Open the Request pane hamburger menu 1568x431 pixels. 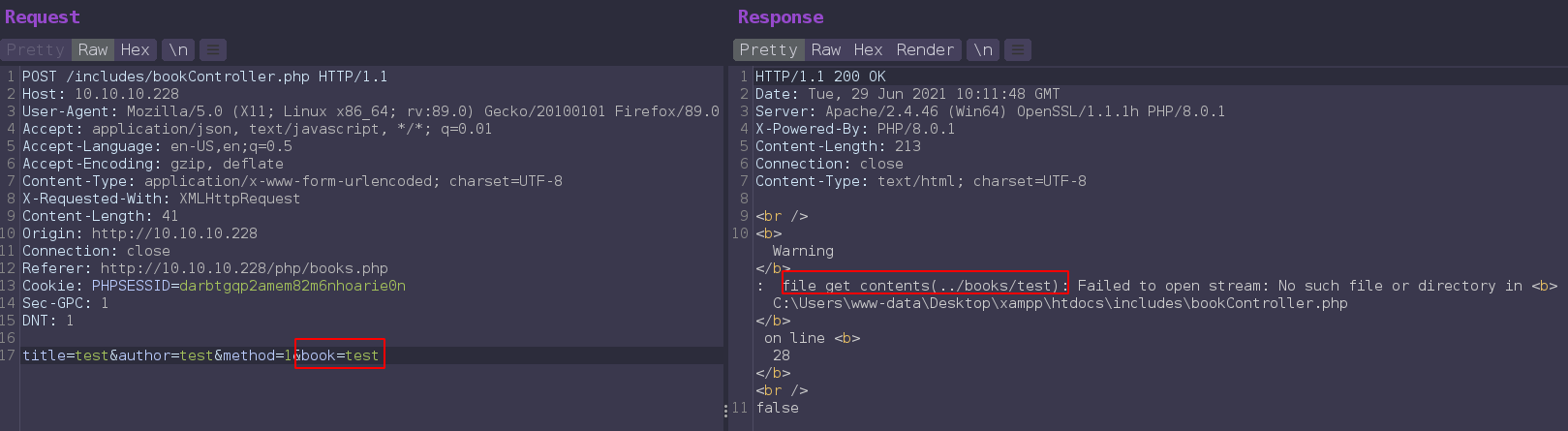tap(213, 49)
